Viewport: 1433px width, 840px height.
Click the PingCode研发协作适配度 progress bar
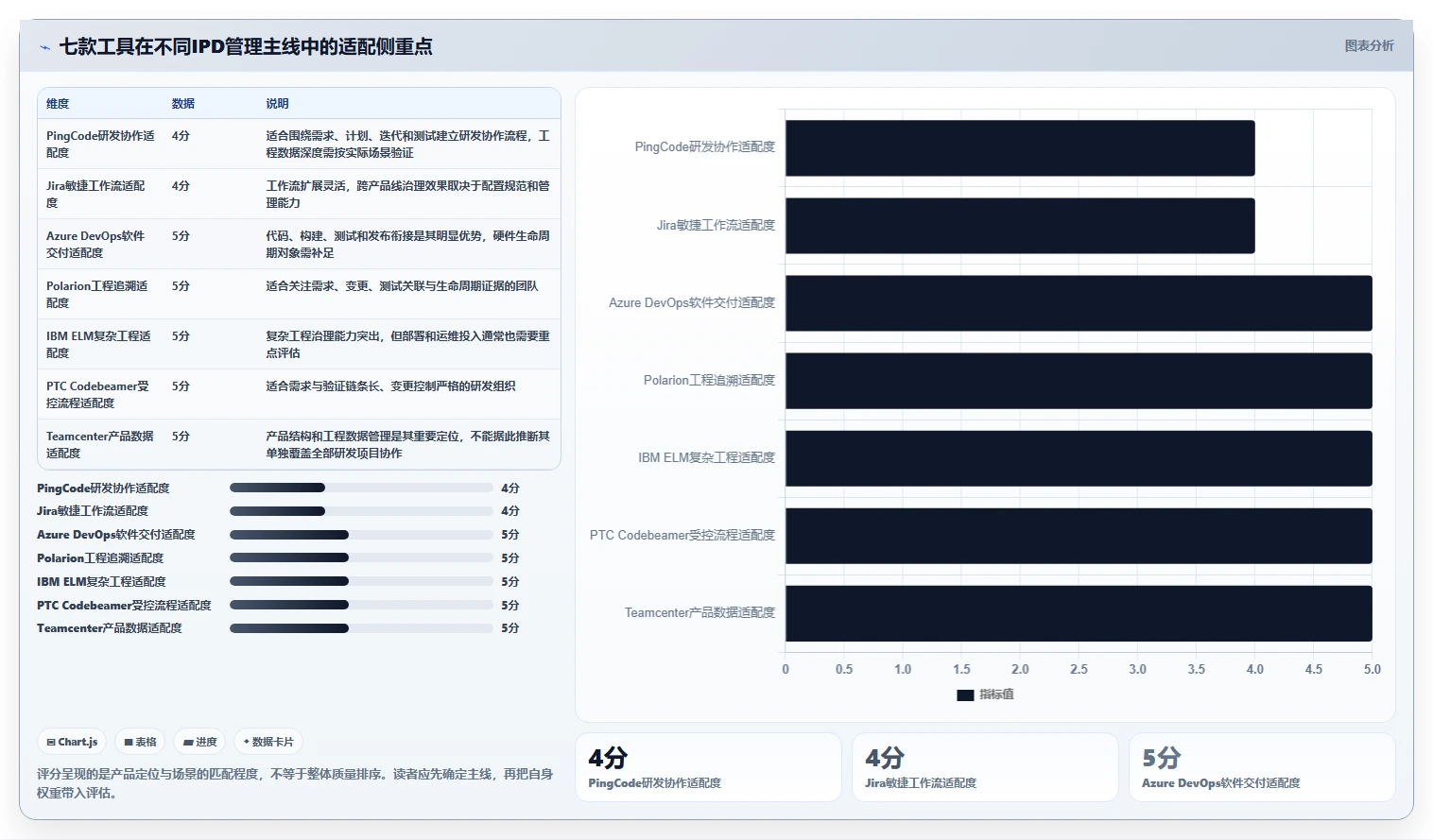[x=361, y=488]
